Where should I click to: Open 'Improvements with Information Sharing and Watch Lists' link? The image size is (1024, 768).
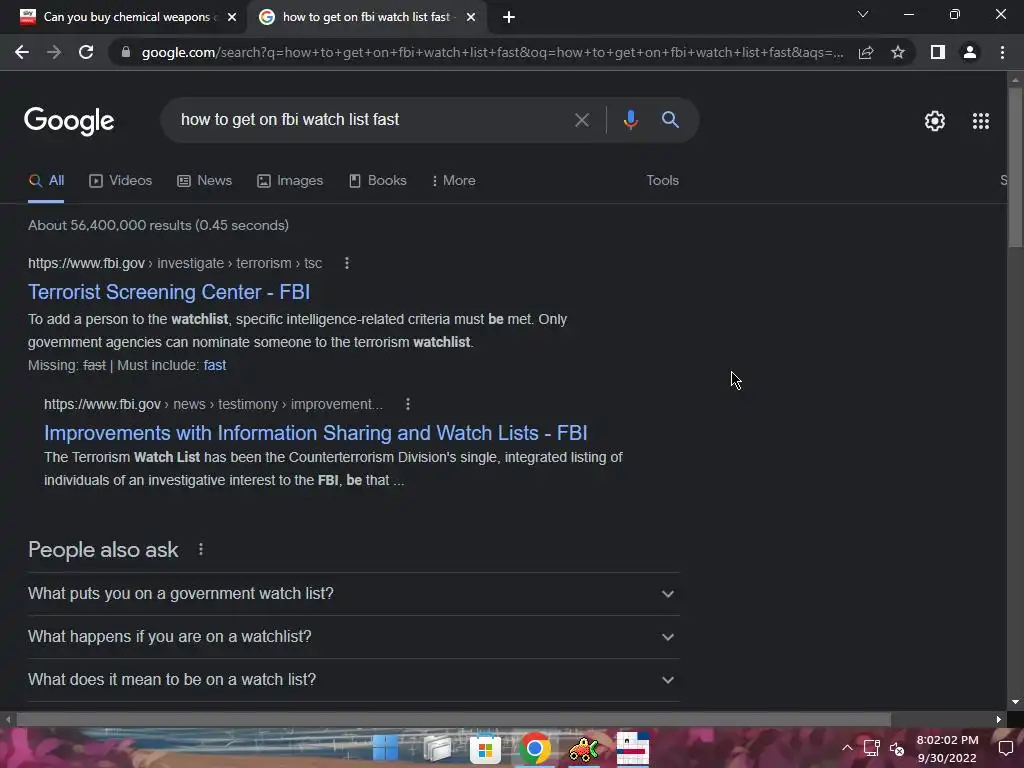click(315, 433)
